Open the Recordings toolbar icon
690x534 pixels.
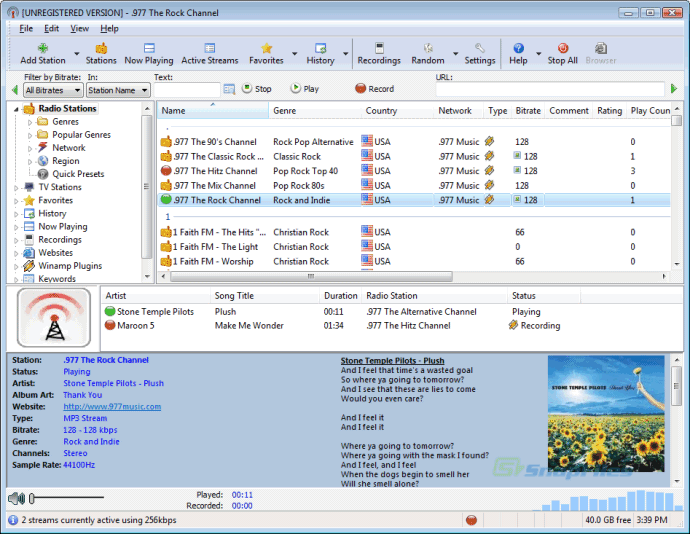pos(379,48)
